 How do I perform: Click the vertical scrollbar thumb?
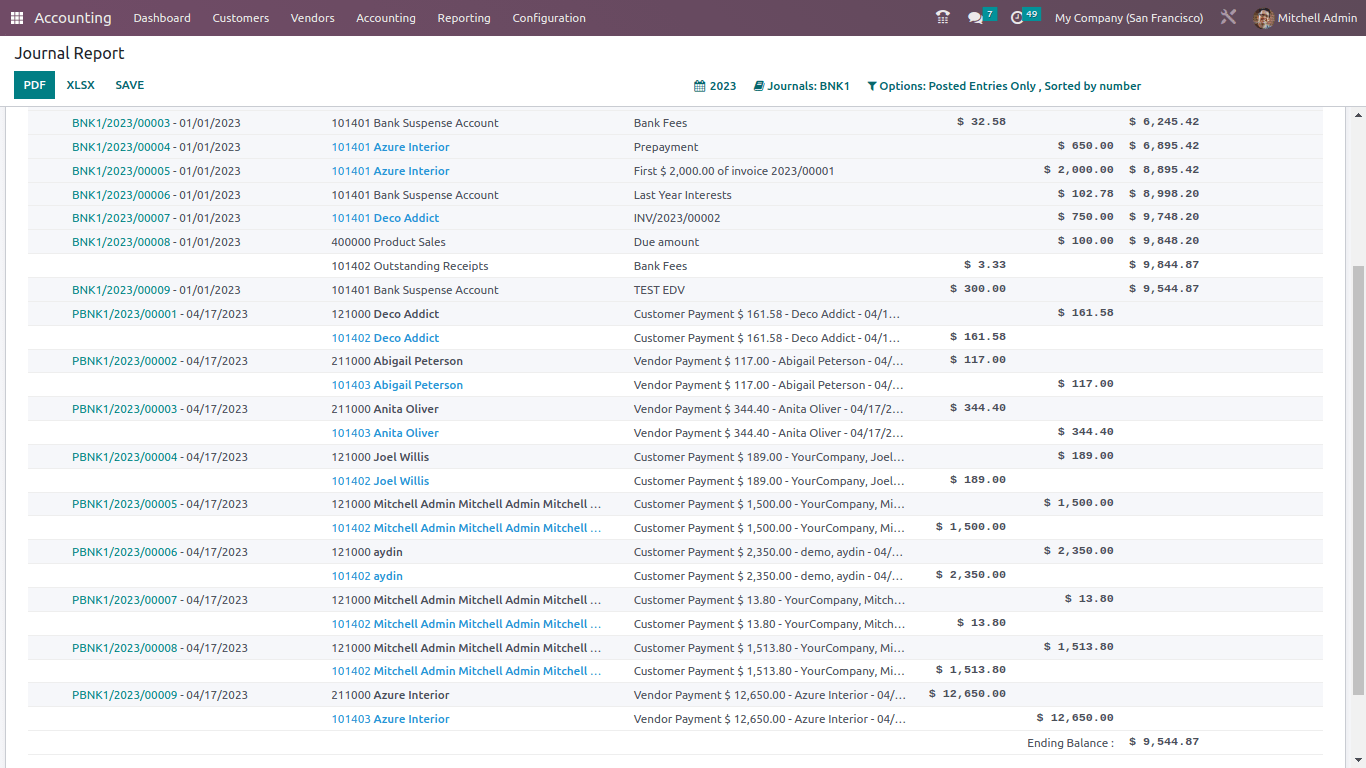pyautogui.click(x=1358, y=480)
